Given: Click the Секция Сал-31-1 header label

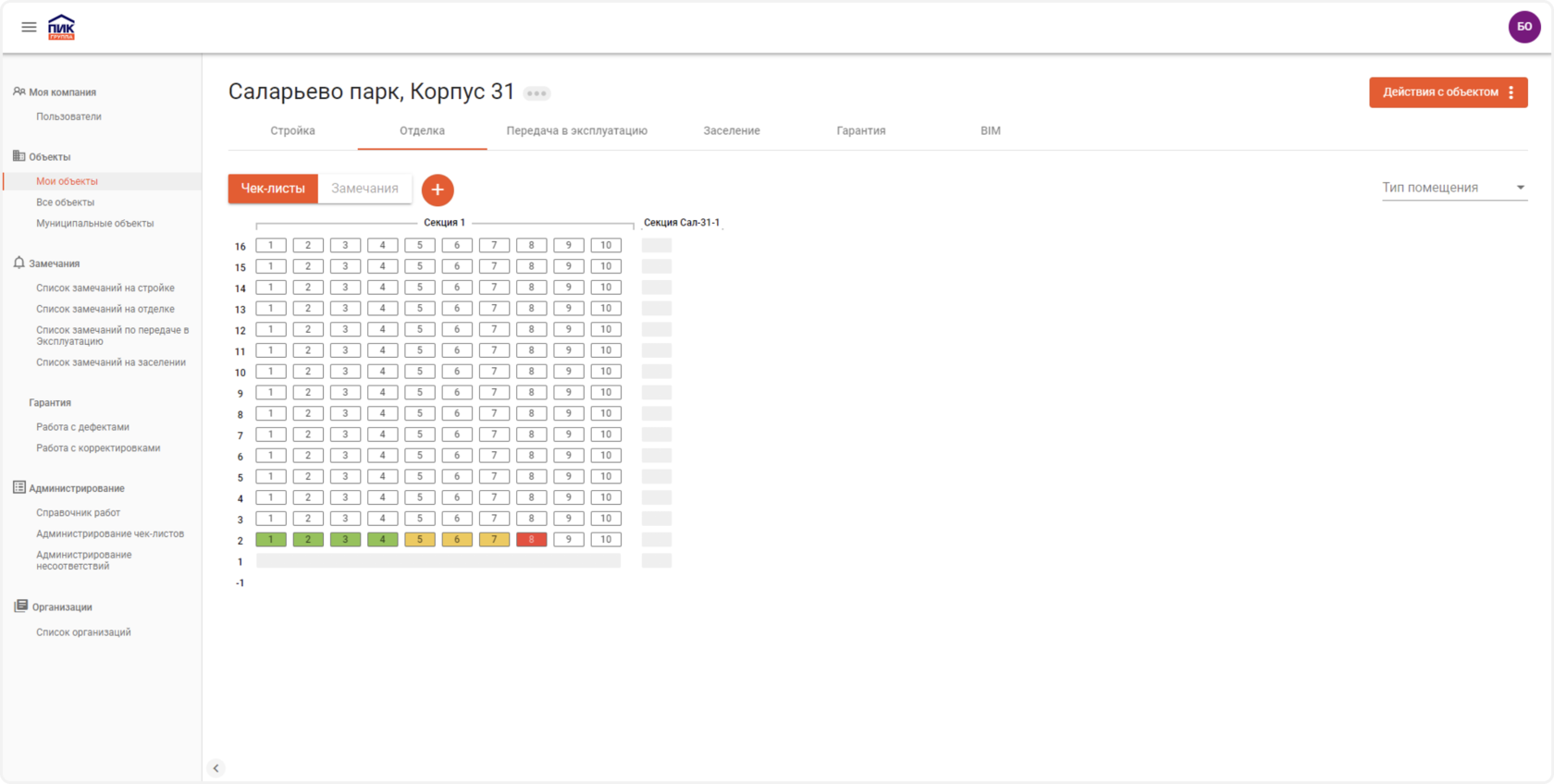Looking at the screenshot, I should click(682, 223).
